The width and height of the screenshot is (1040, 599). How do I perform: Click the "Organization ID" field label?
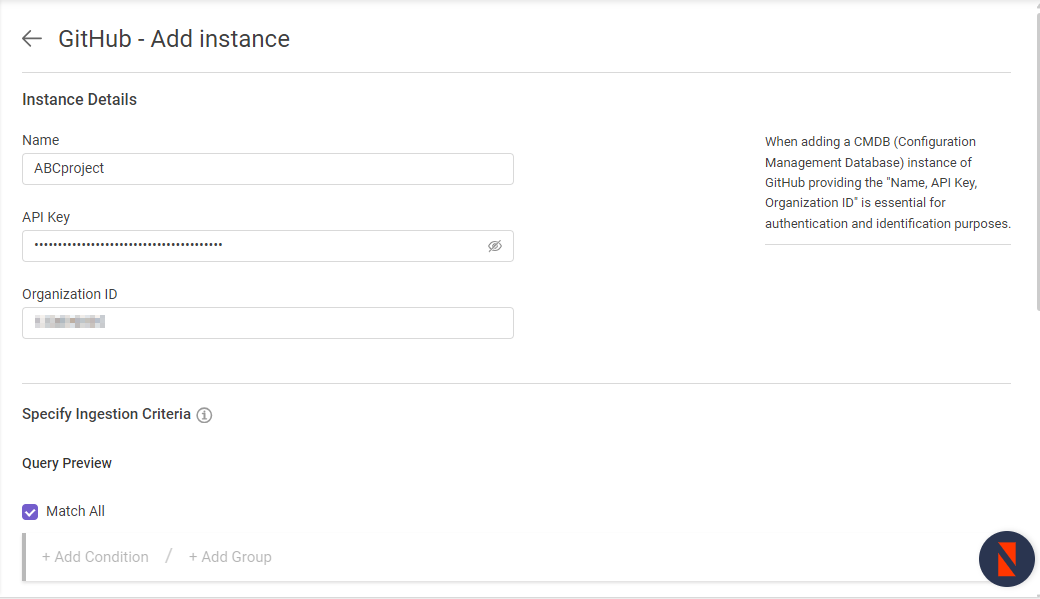point(70,294)
